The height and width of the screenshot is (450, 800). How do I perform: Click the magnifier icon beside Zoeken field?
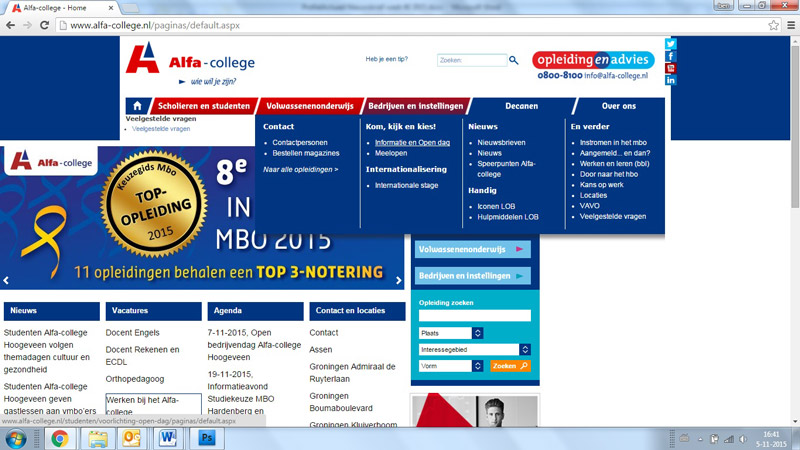click(x=514, y=61)
